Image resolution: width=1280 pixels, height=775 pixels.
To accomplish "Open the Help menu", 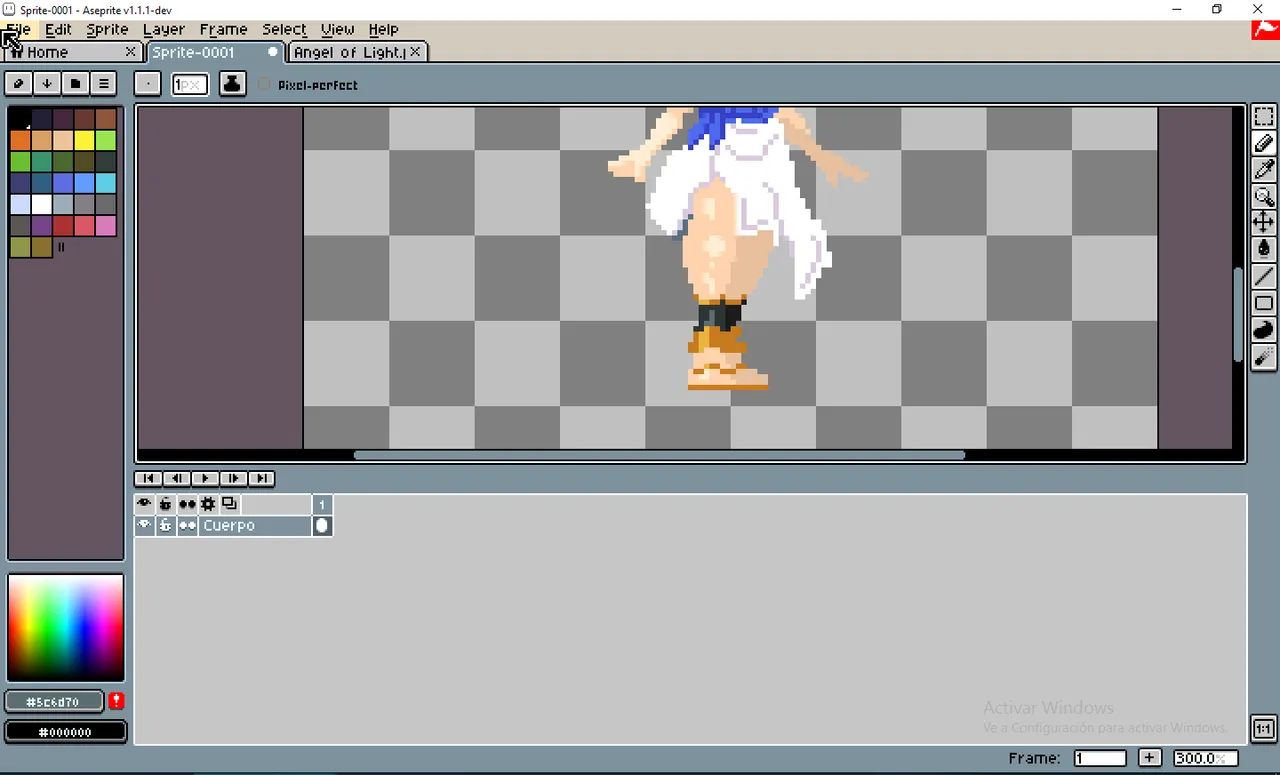I will click(x=383, y=29).
